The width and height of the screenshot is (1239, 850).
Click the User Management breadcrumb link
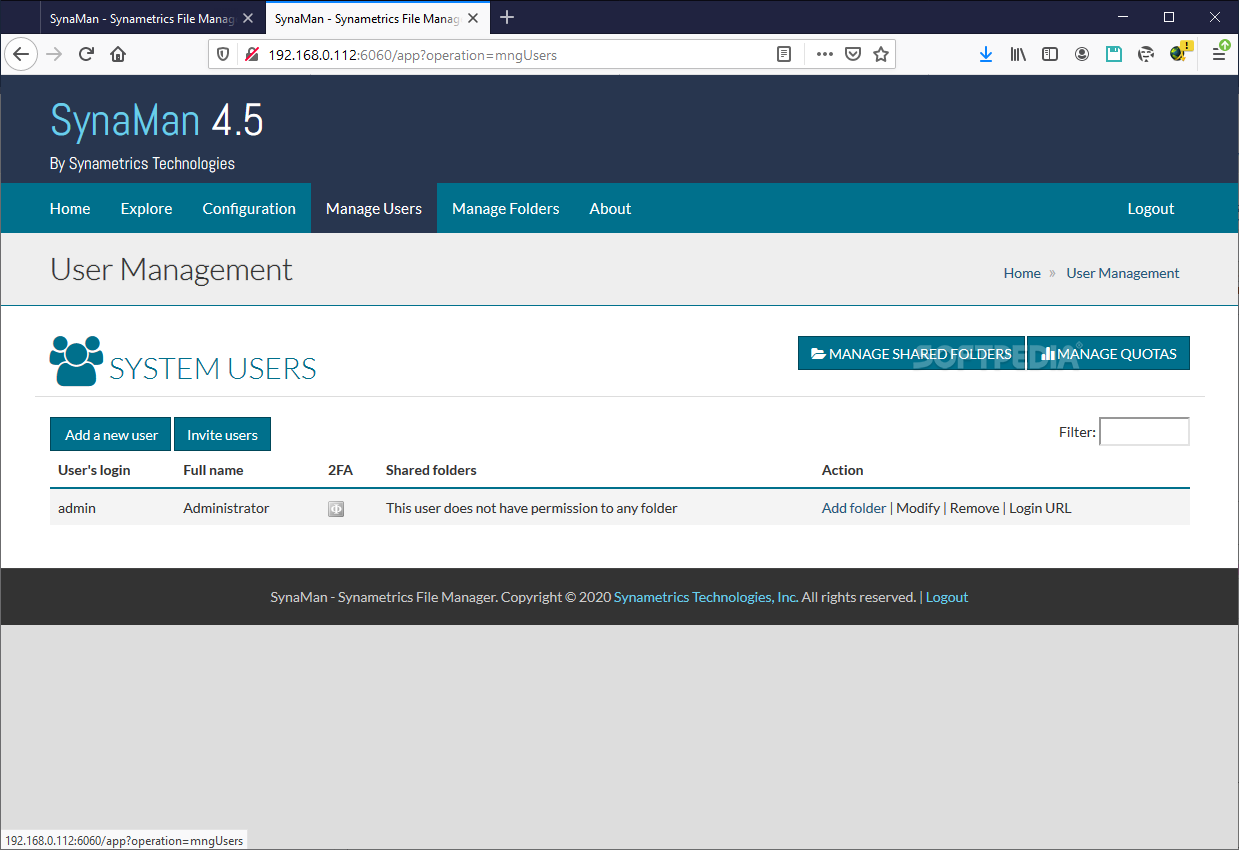click(x=1123, y=272)
